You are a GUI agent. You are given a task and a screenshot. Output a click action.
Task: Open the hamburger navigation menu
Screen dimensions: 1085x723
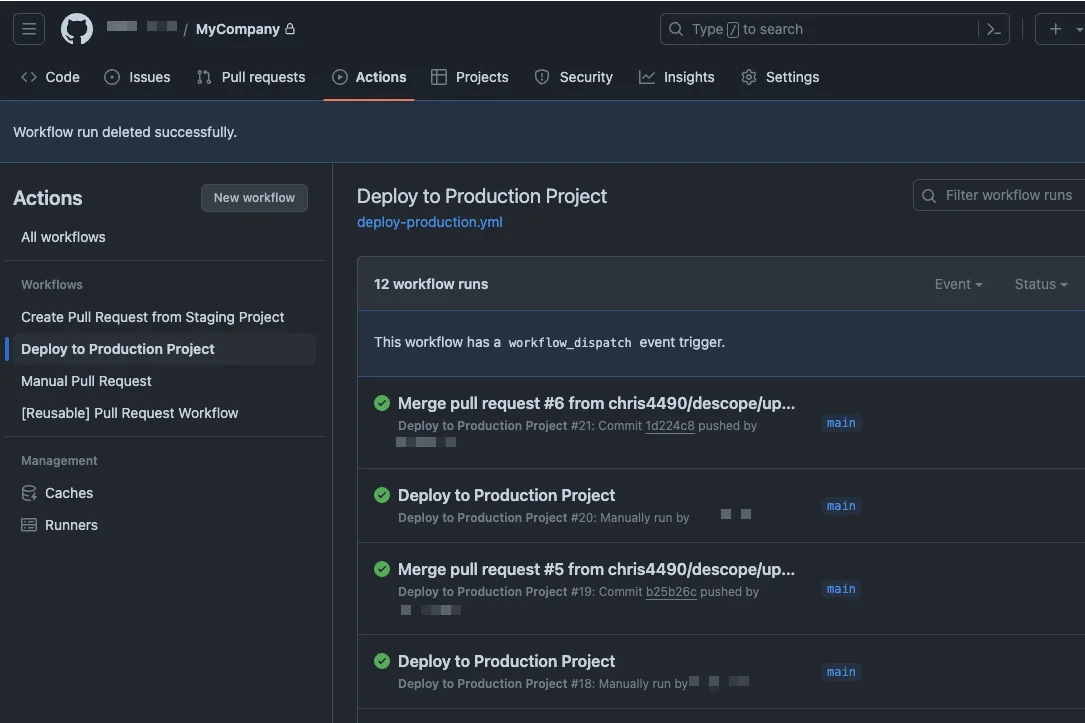tap(28, 29)
